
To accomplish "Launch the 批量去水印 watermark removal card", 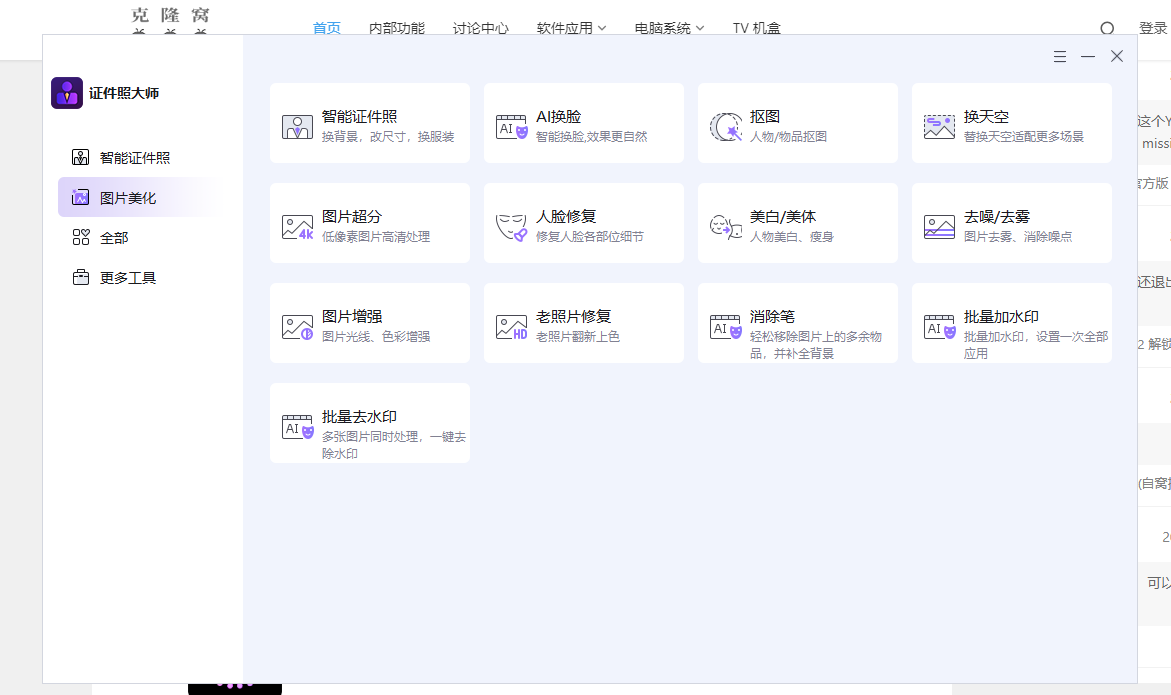I will [x=370, y=423].
